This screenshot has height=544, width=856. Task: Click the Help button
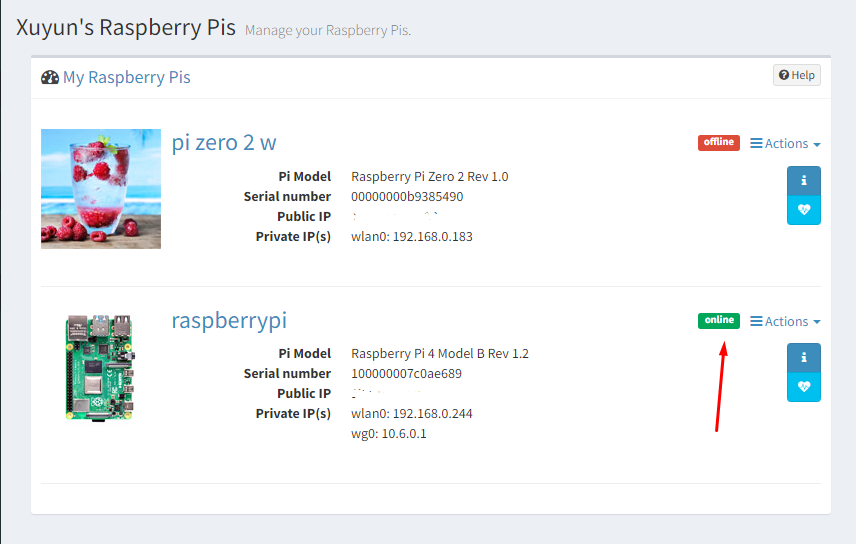[796, 75]
